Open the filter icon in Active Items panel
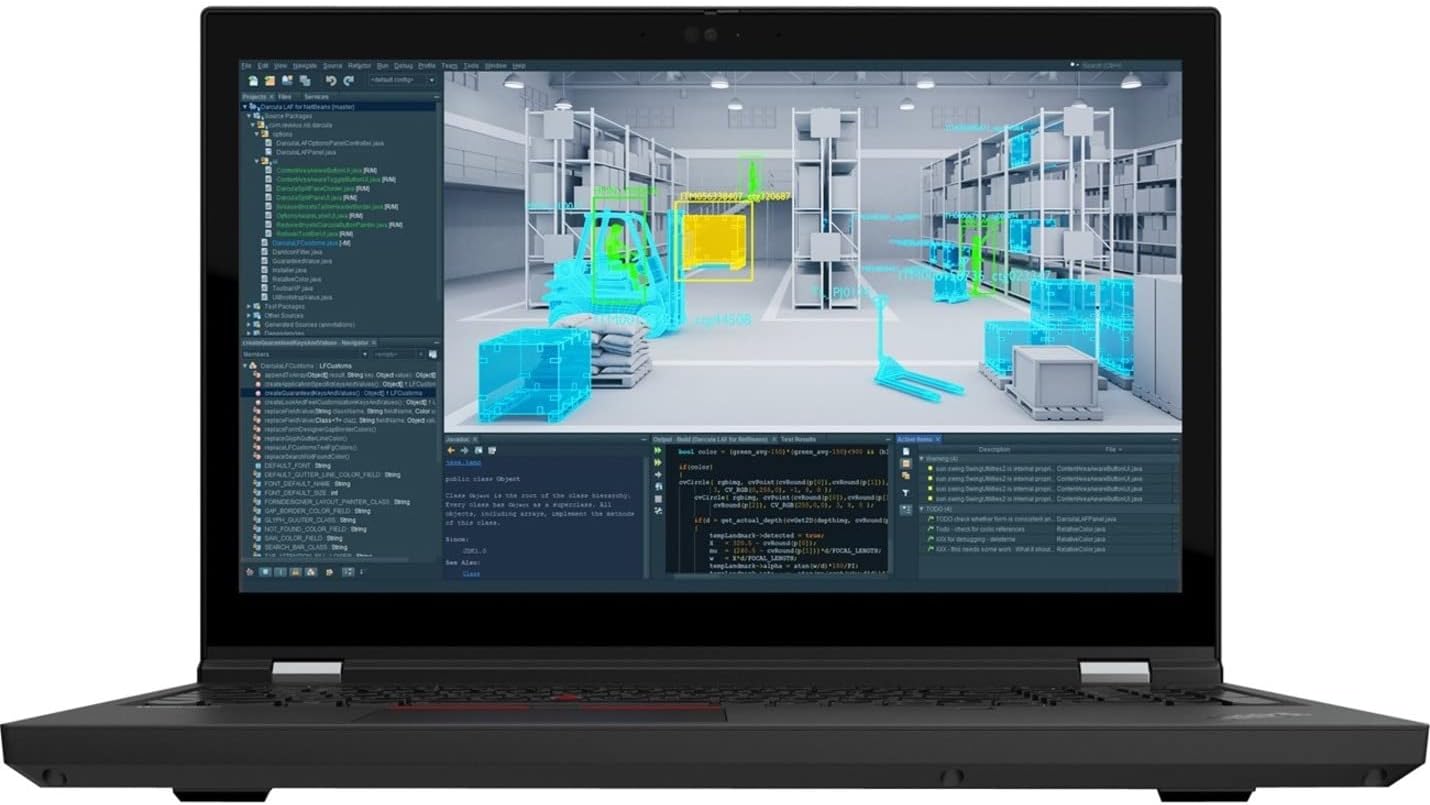Viewport: 1430px width, 805px height. (x=905, y=492)
